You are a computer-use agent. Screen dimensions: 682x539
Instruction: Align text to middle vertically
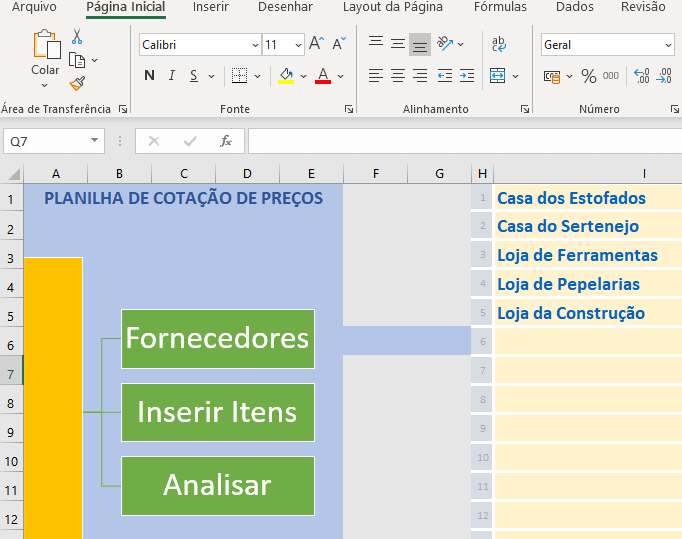(x=398, y=44)
